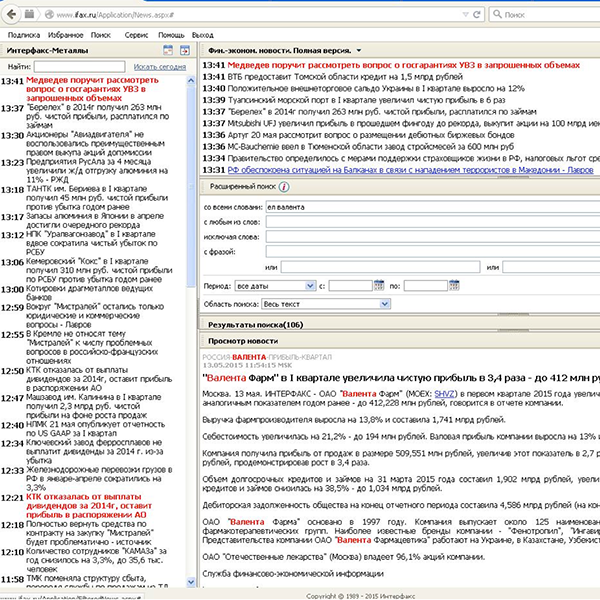Open the SHVZ ticker link in article
The image size is (600, 600).
pyautogui.click(x=444, y=394)
